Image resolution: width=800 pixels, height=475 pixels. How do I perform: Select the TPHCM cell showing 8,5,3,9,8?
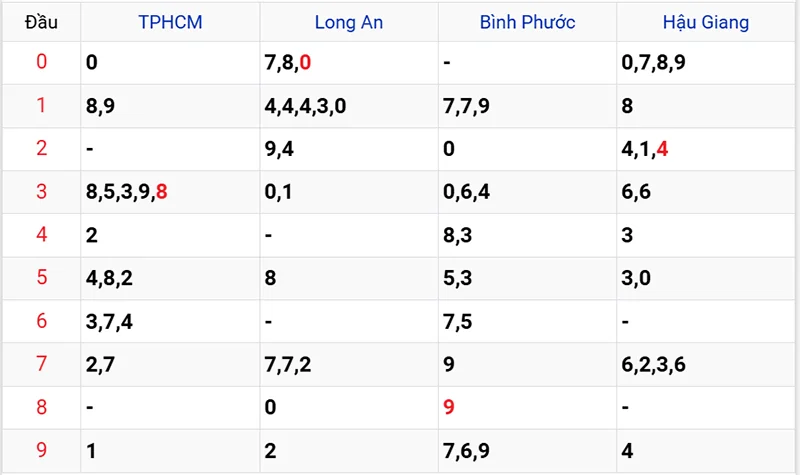[127, 192]
